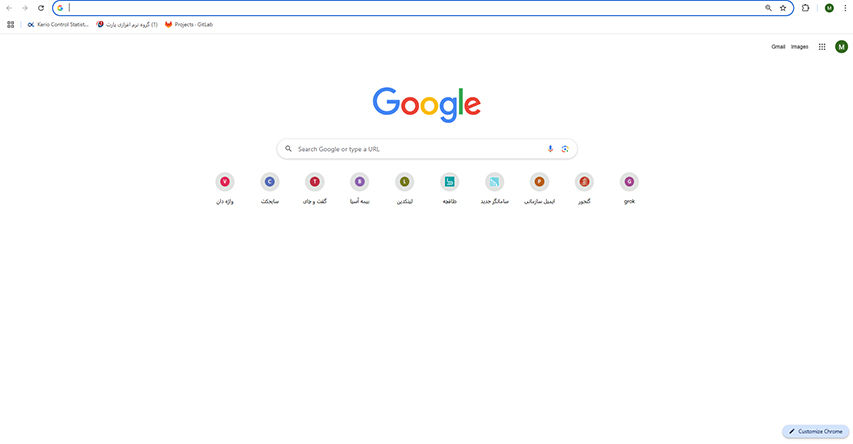This screenshot has height=444, width=853.
Task: Click the zoom magnifier icon in address bar
Action: (x=768, y=8)
